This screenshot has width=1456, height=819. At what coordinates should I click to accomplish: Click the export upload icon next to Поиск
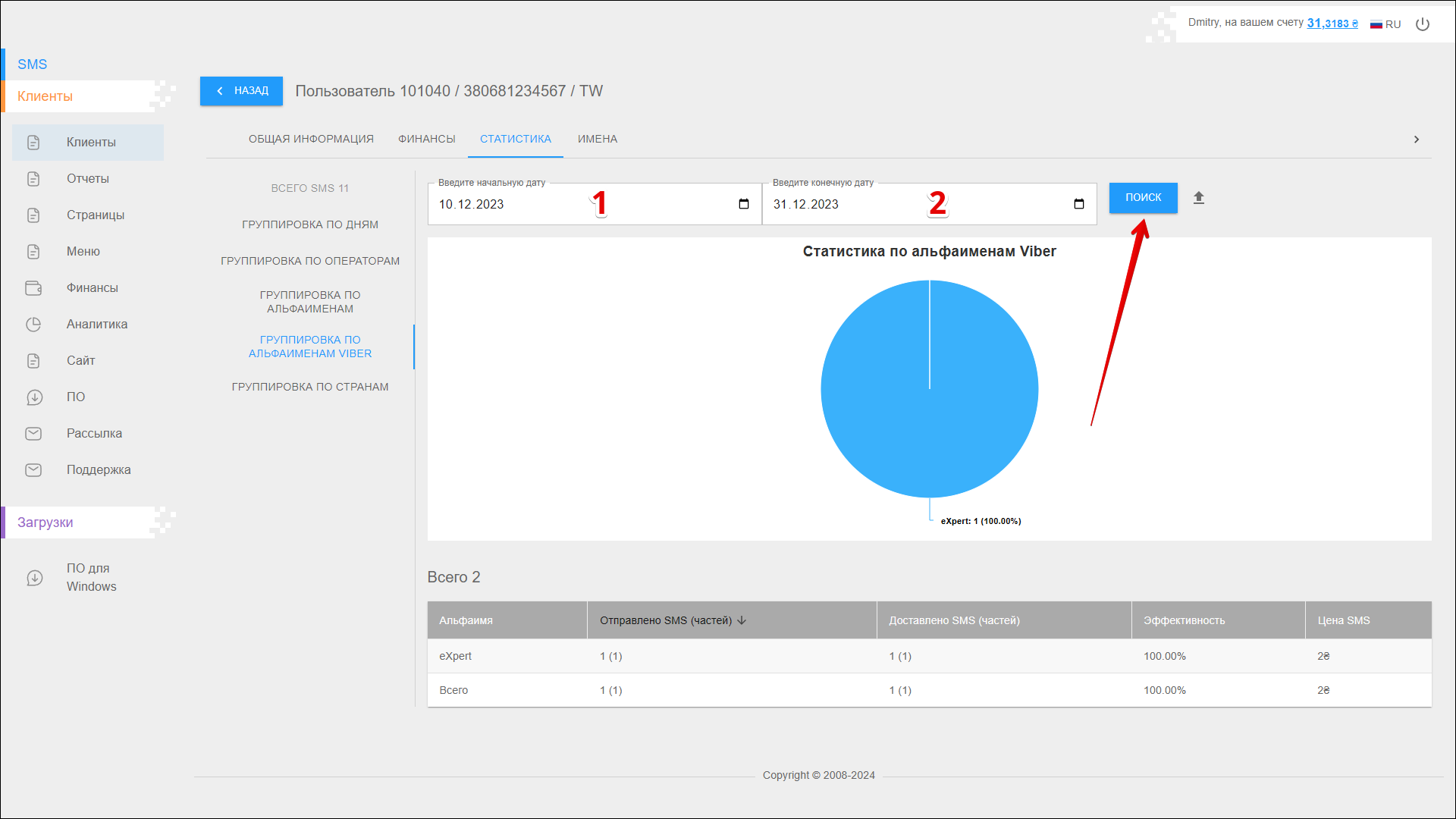pyautogui.click(x=1198, y=198)
